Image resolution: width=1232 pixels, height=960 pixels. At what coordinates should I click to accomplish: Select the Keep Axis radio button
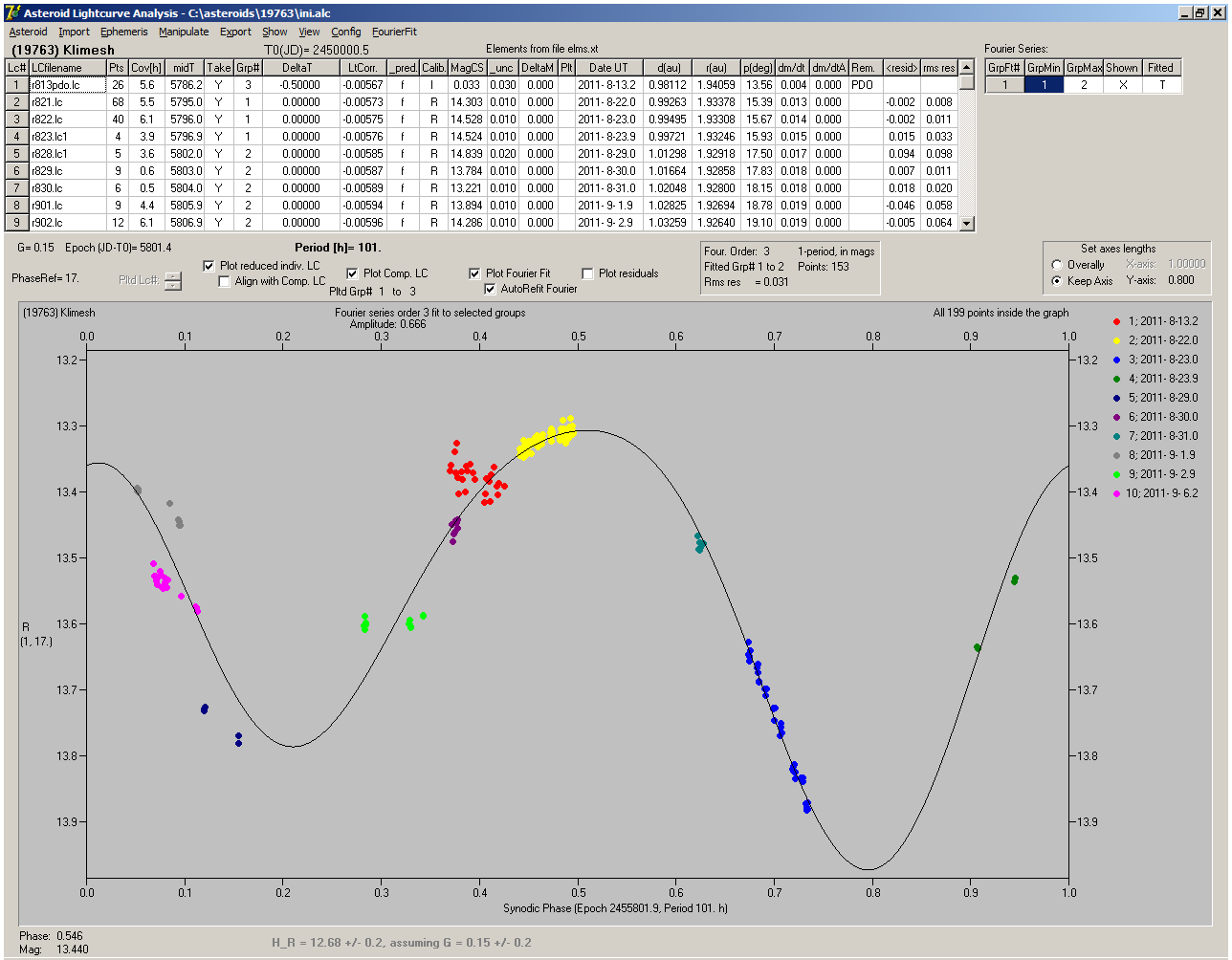(1057, 281)
